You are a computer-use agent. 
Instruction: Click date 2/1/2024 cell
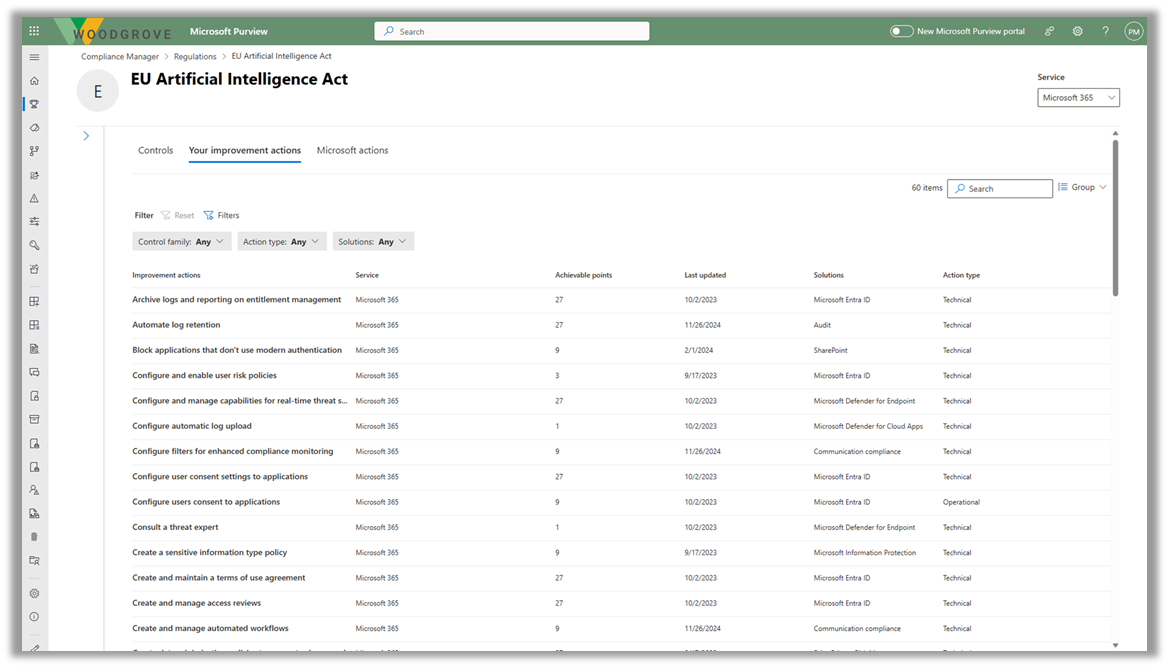(x=699, y=350)
